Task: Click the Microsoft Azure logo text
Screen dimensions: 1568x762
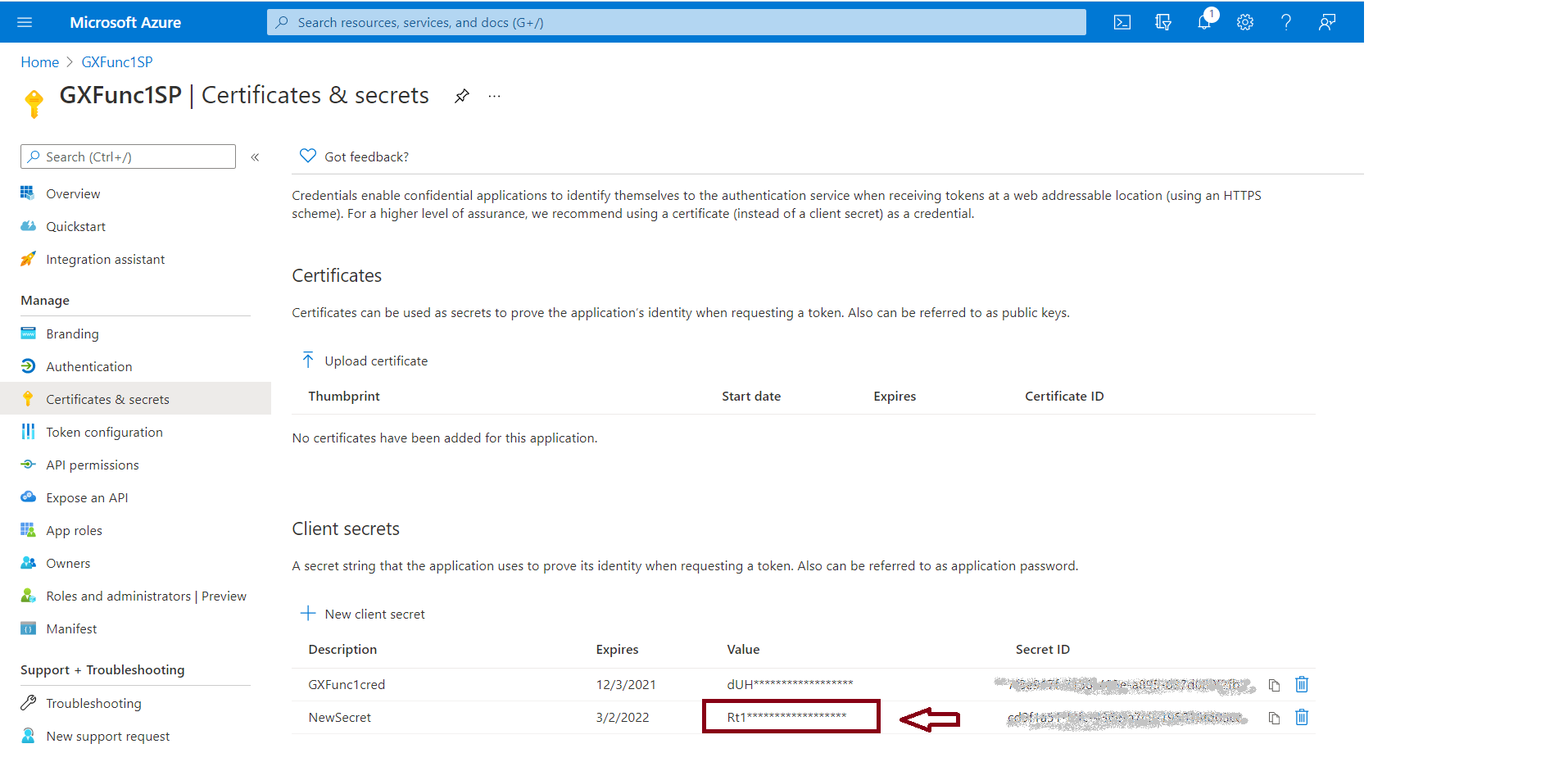Action: pos(125,22)
